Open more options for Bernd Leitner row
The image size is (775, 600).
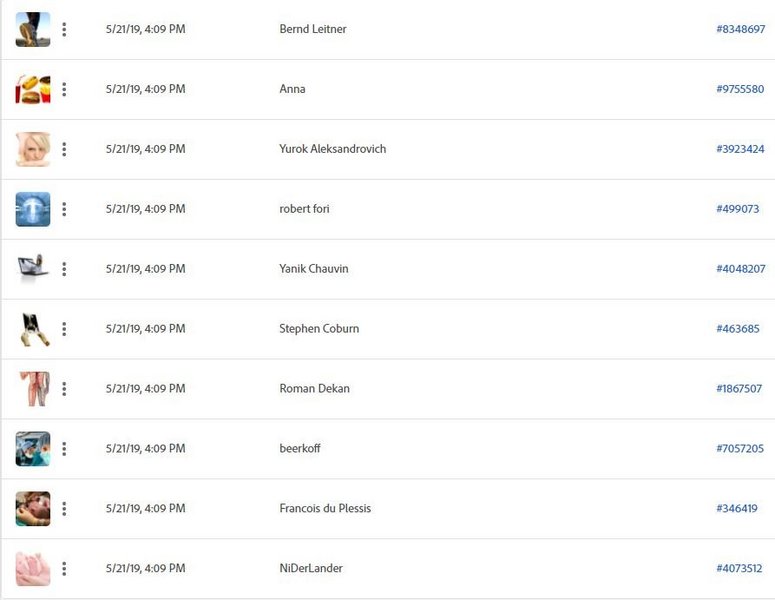tap(64, 30)
